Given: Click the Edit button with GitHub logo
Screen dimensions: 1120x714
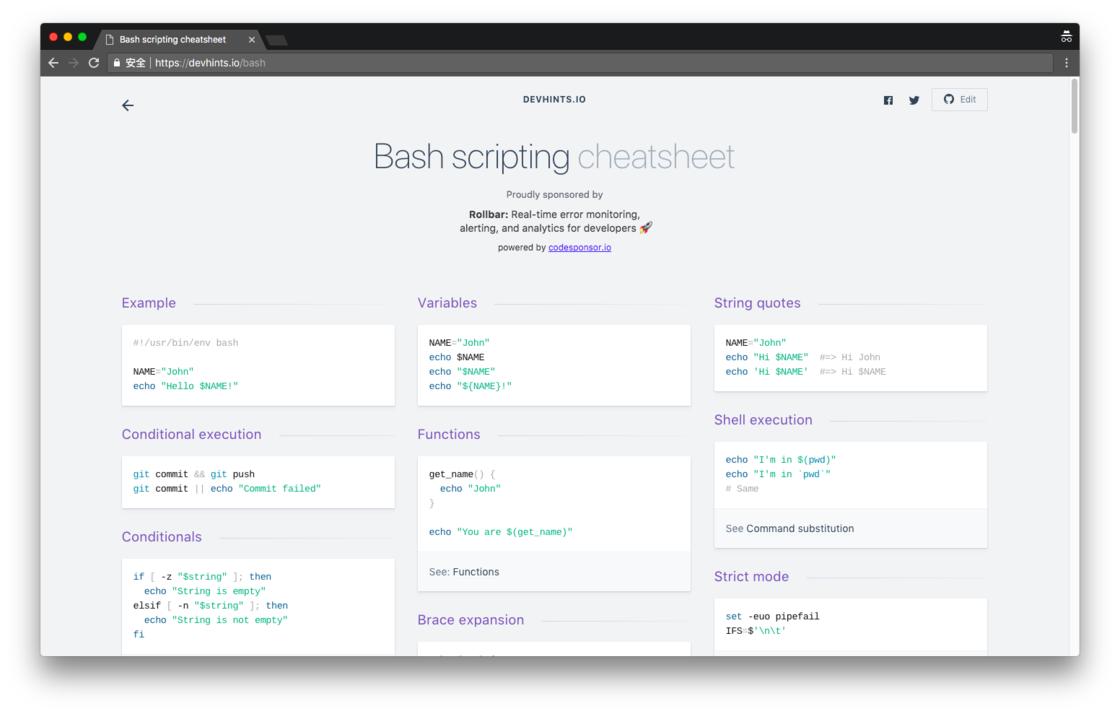Looking at the screenshot, I should (x=959, y=99).
